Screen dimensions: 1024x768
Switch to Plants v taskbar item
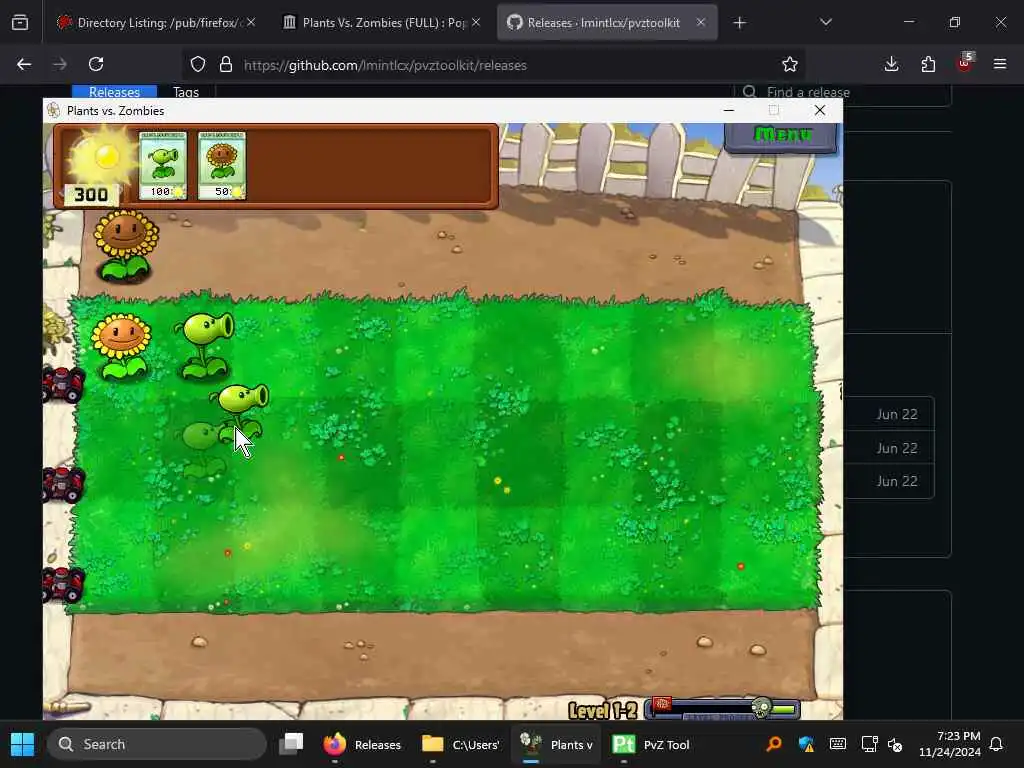[x=556, y=744]
